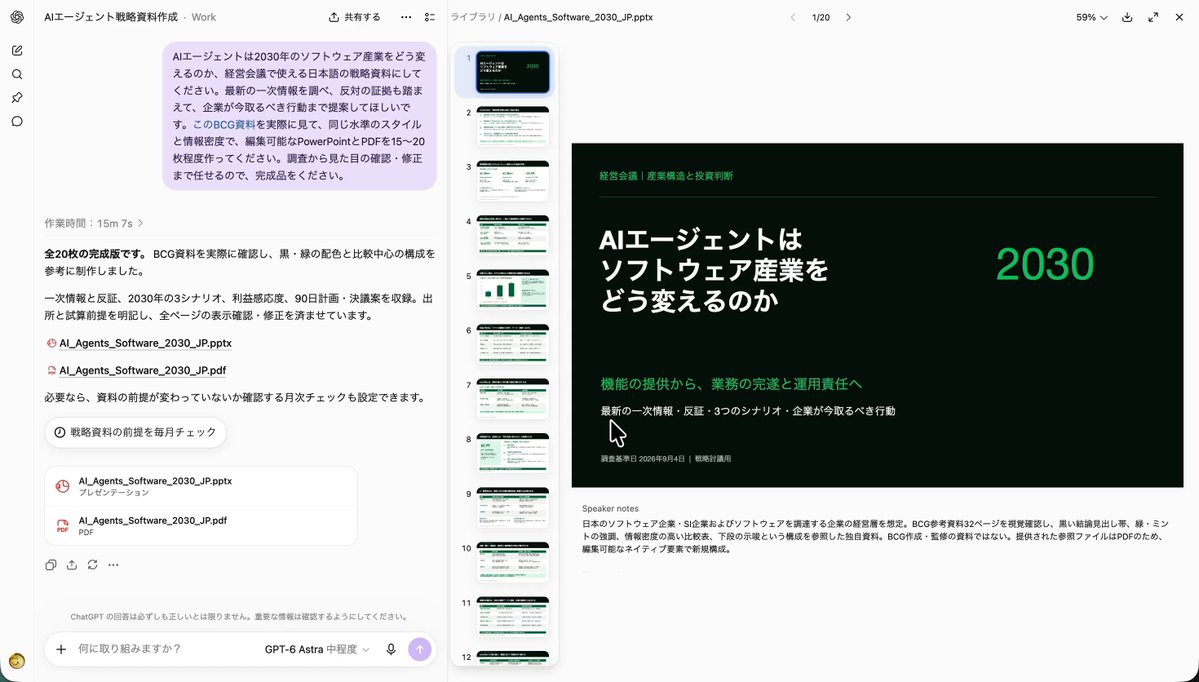Download the presentation from the preview toolbar
The width and height of the screenshot is (1199, 682).
[1127, 17]
